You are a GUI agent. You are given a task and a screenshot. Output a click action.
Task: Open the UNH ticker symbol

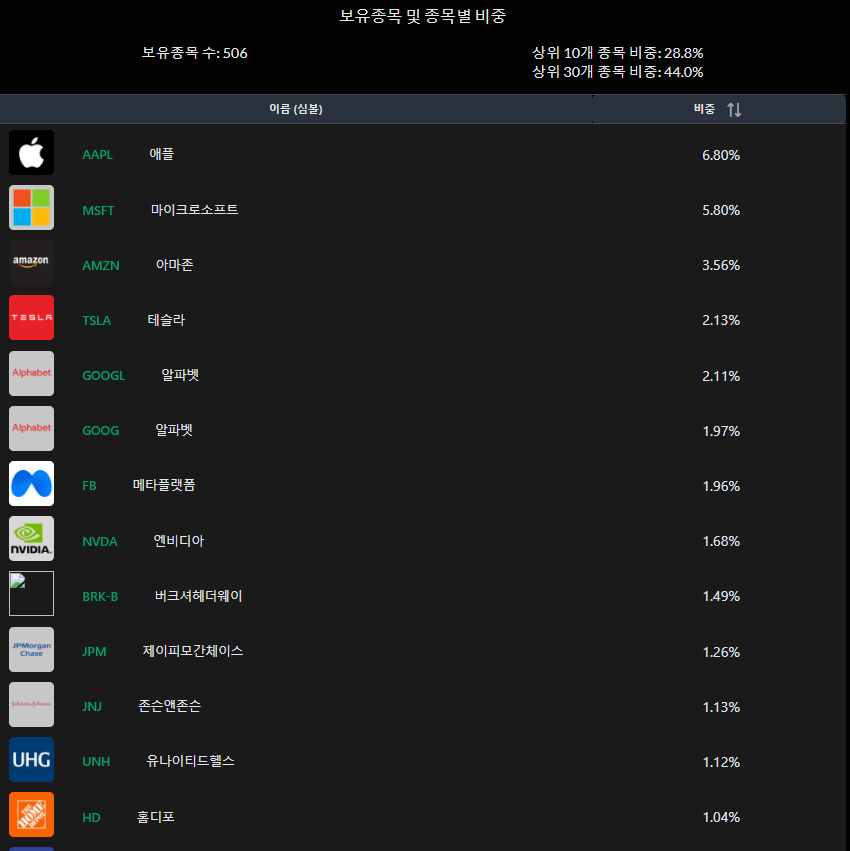(96, 762)
